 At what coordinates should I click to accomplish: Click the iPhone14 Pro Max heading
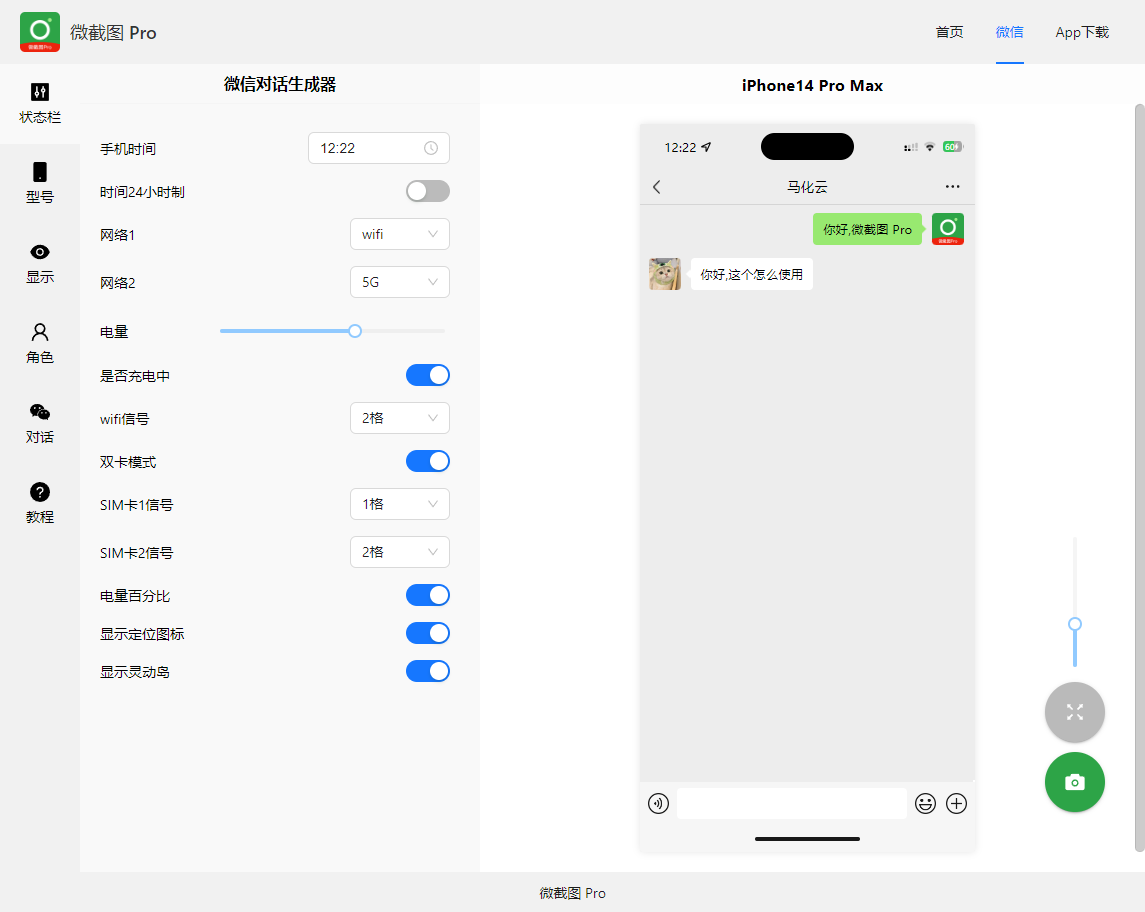(x=812, y=85)
